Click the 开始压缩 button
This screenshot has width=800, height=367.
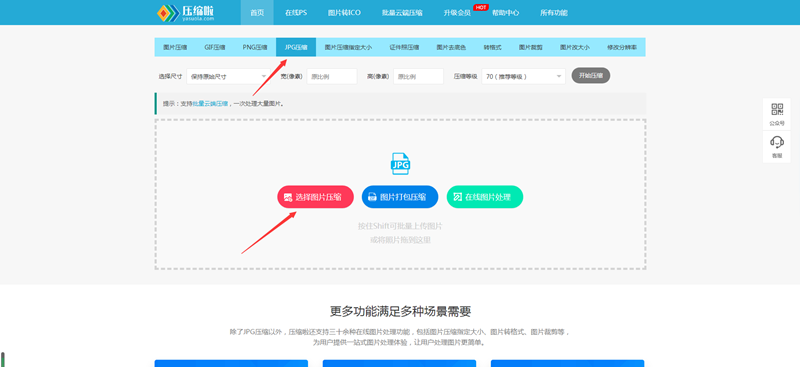tap(591, 76)
